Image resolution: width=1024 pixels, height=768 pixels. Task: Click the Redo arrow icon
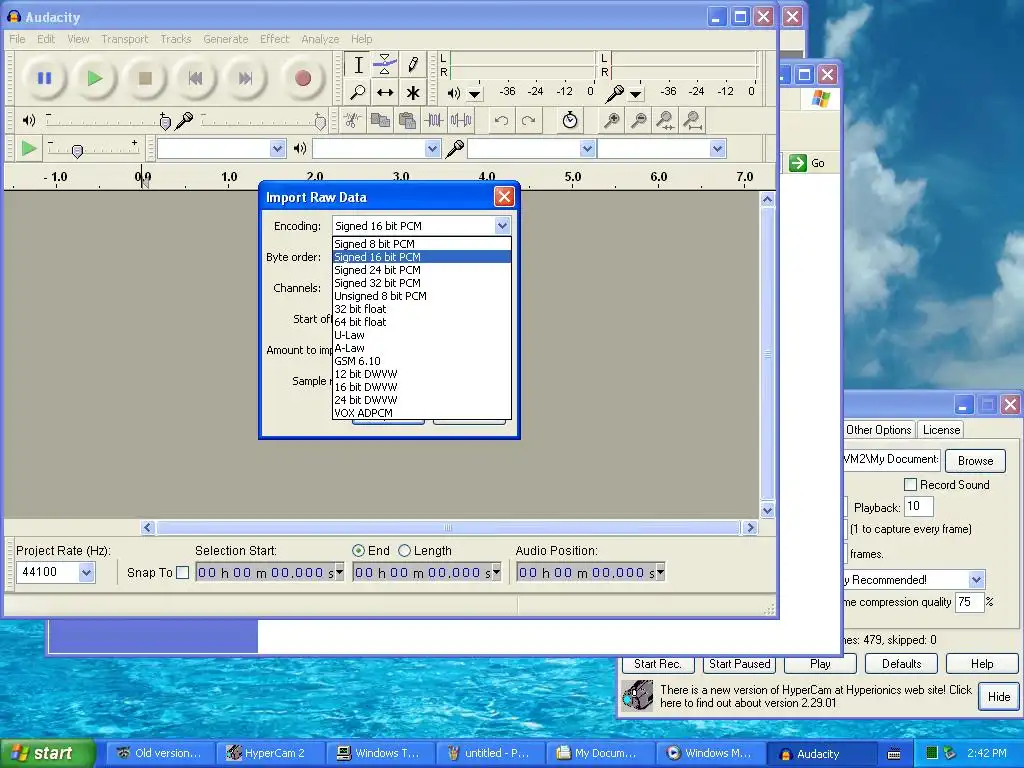pyautogui.click(x=528, y=120)
